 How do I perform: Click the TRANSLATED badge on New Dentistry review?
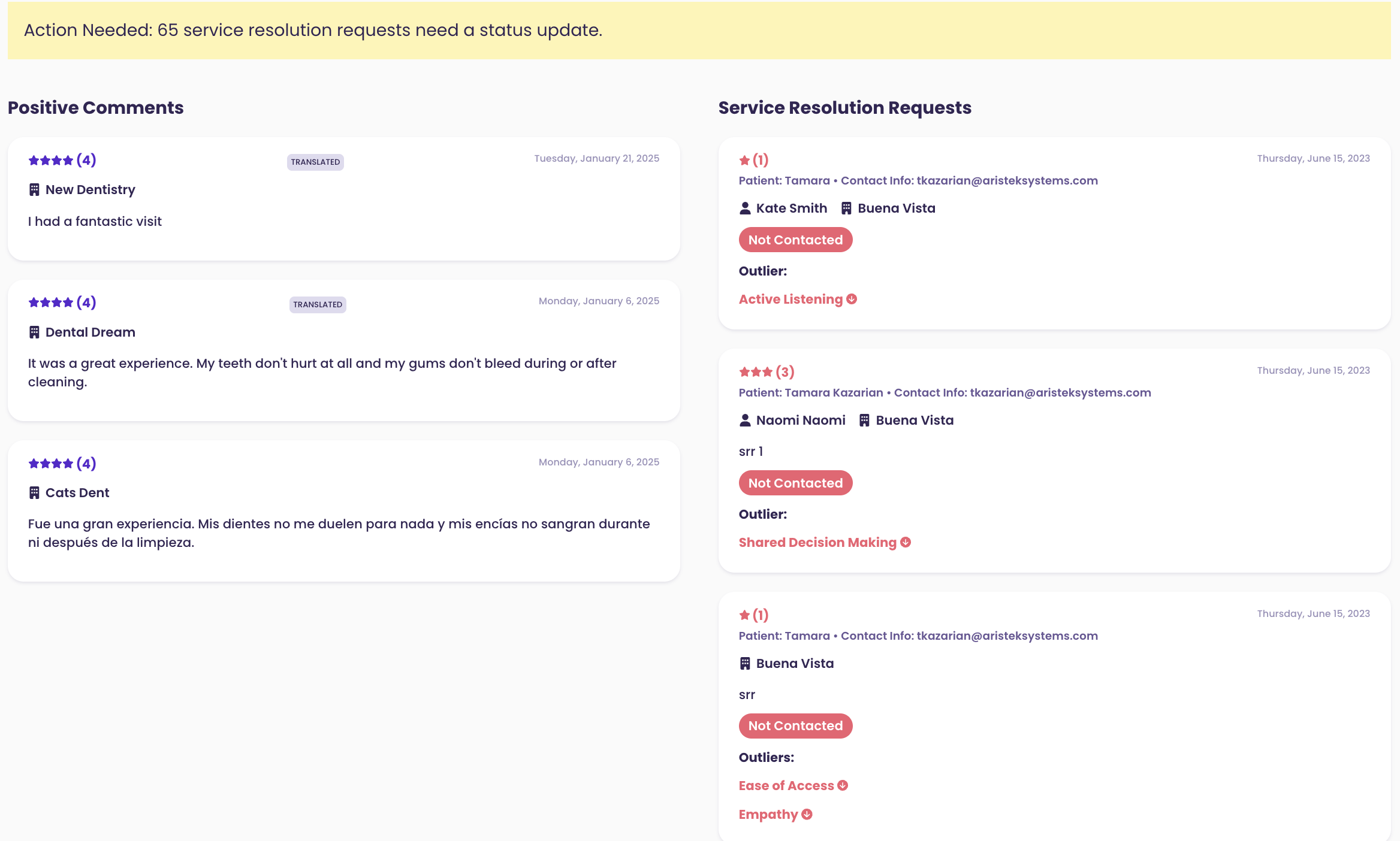[315, 162]
